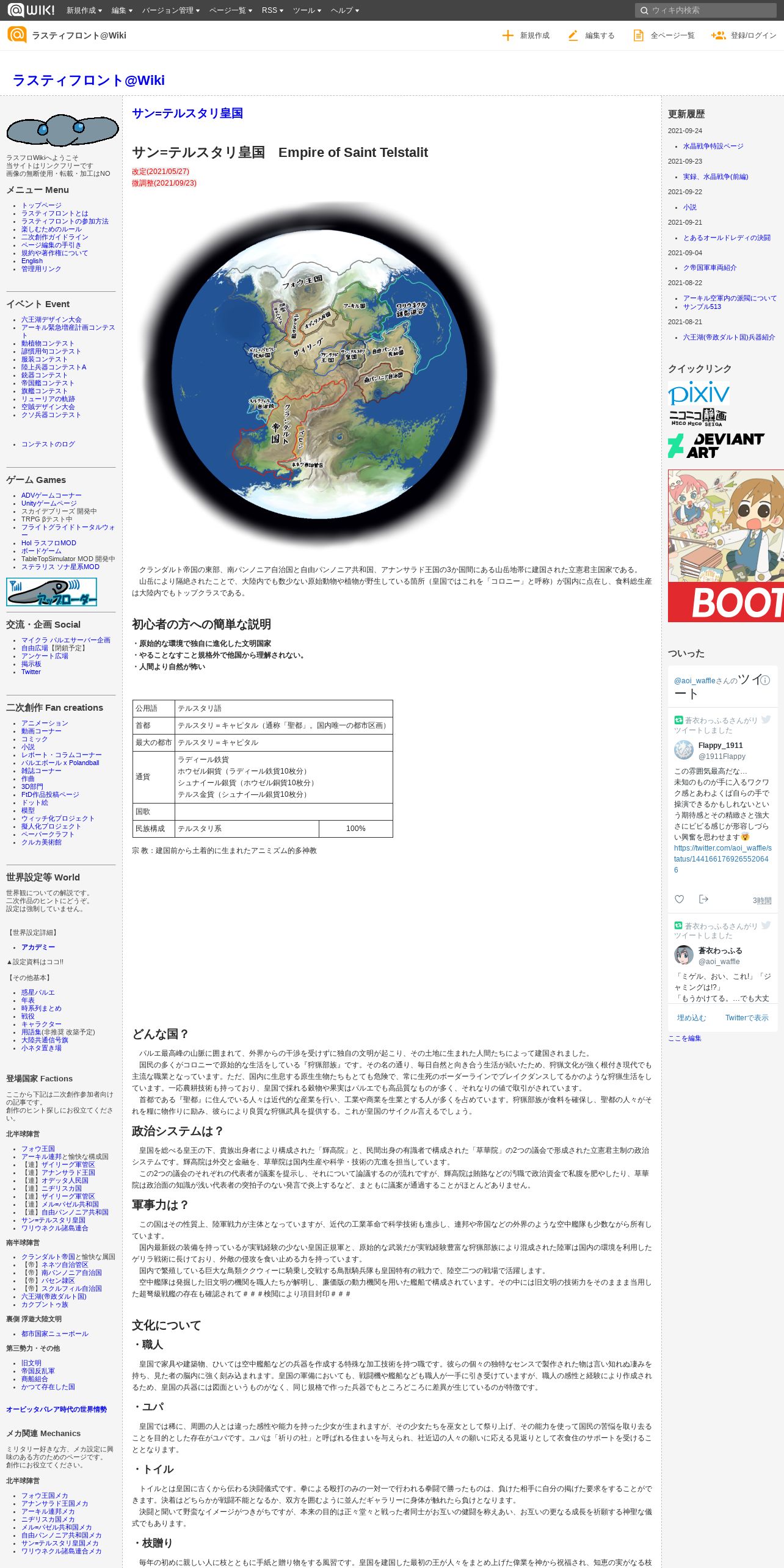Open the ヘルプ dropdown menu
Image resolution: width=784 pixels, height=1568 pixels.
pyautogui.click(x=345, y=10)
